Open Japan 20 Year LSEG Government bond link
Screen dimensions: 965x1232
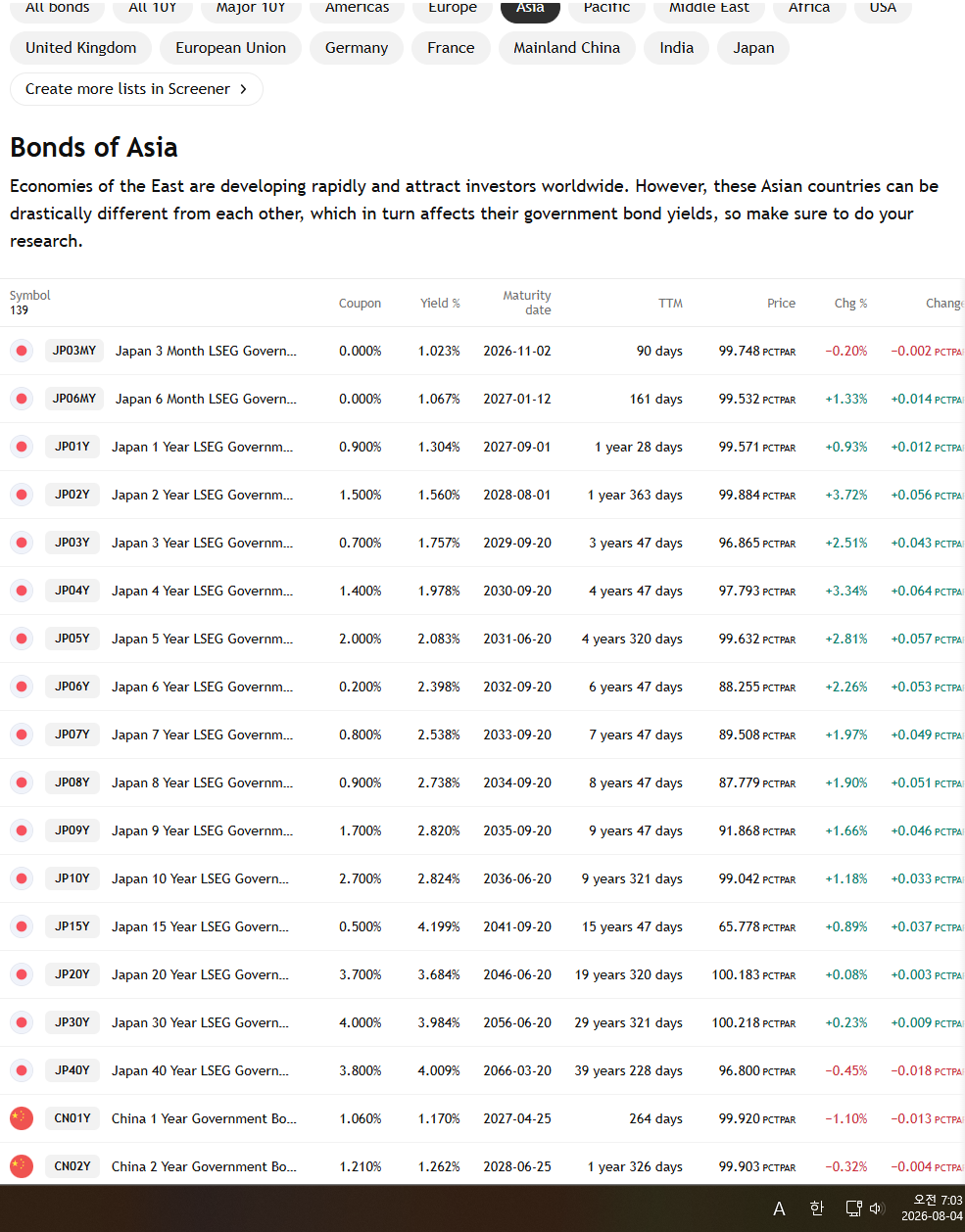tap(200, 974)
